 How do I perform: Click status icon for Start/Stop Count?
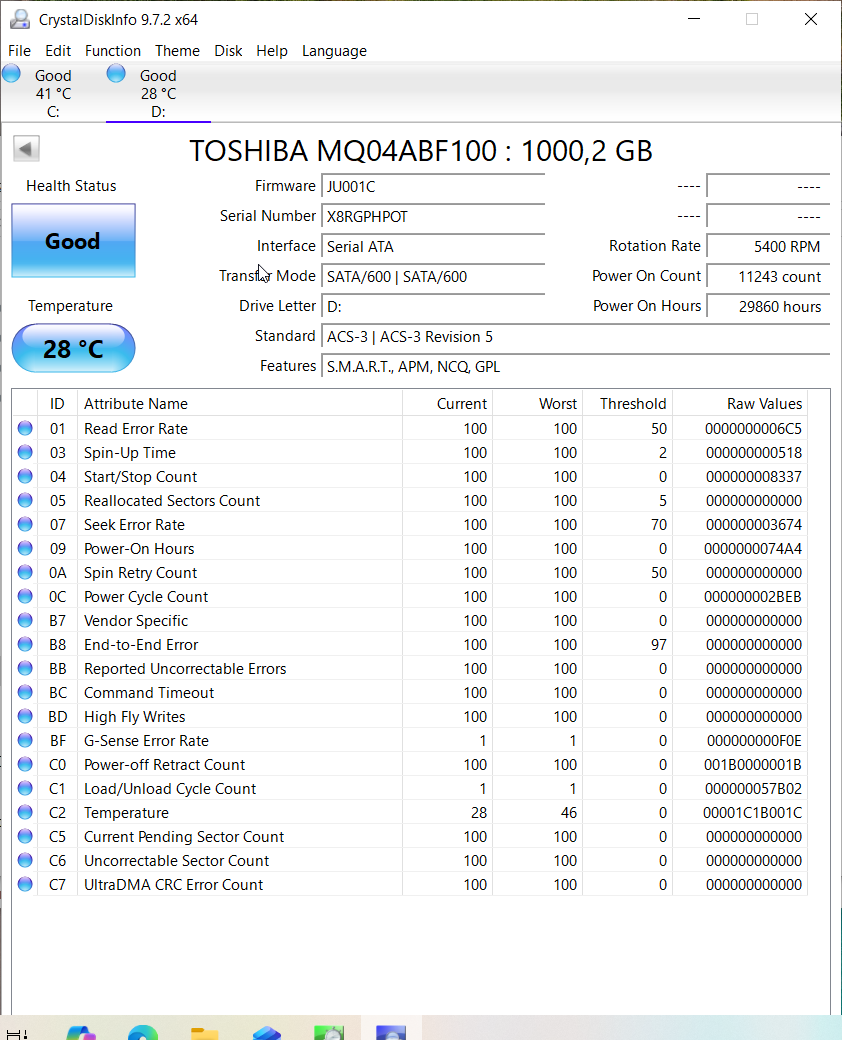[x=25, y=476]
